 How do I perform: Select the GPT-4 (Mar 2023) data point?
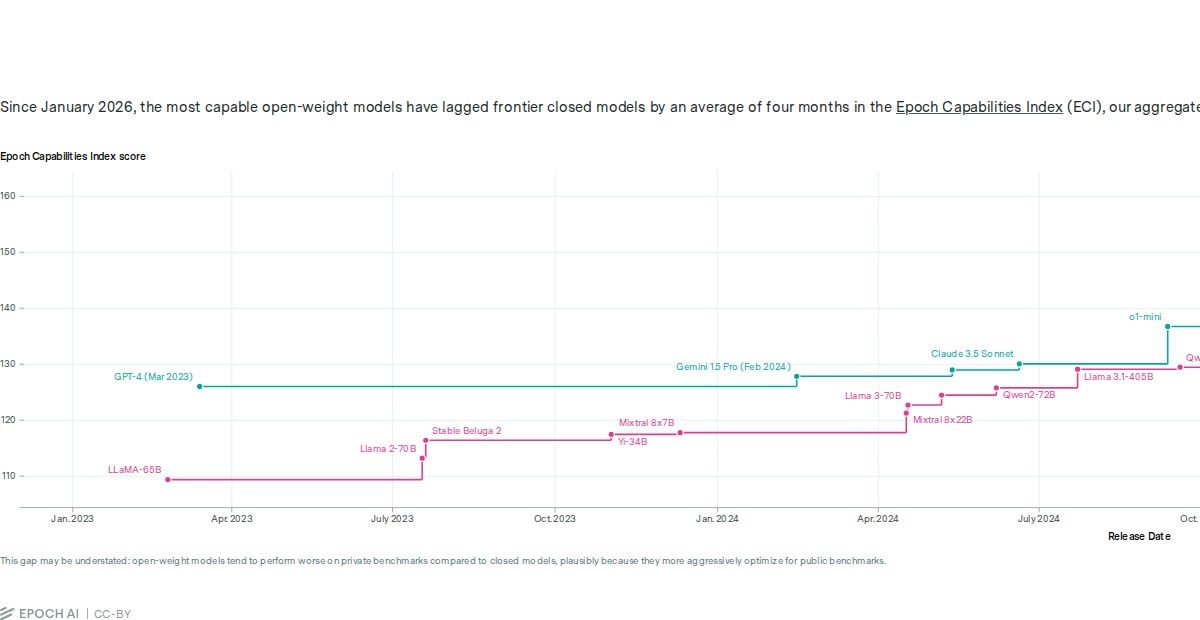pyautogui.click(x=199, y=386)
